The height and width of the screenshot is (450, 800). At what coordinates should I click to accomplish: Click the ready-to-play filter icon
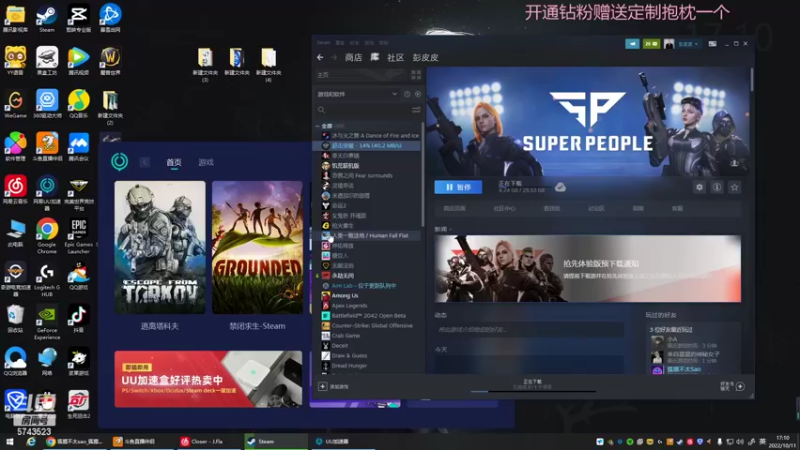pyautogui.click(x=418, y=94)
